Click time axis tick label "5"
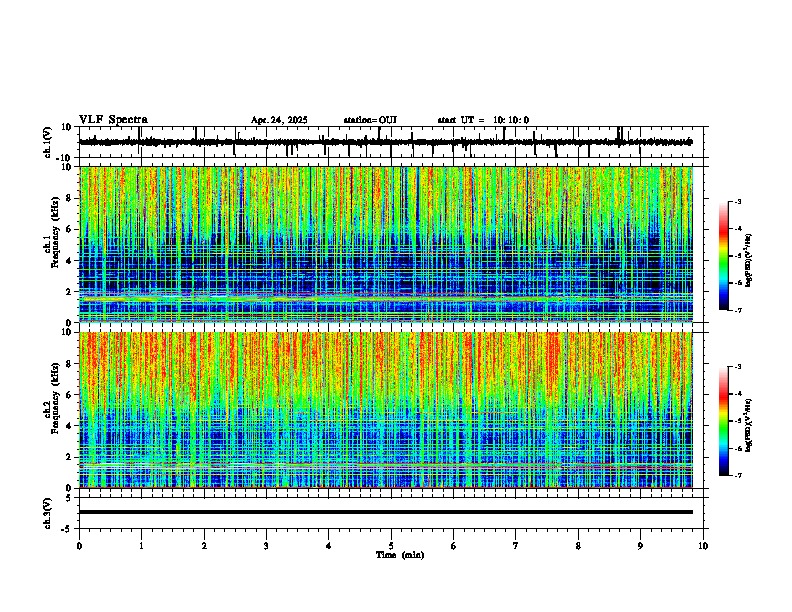792x612 pixels. pyautogui.click(x=391, y=546)
